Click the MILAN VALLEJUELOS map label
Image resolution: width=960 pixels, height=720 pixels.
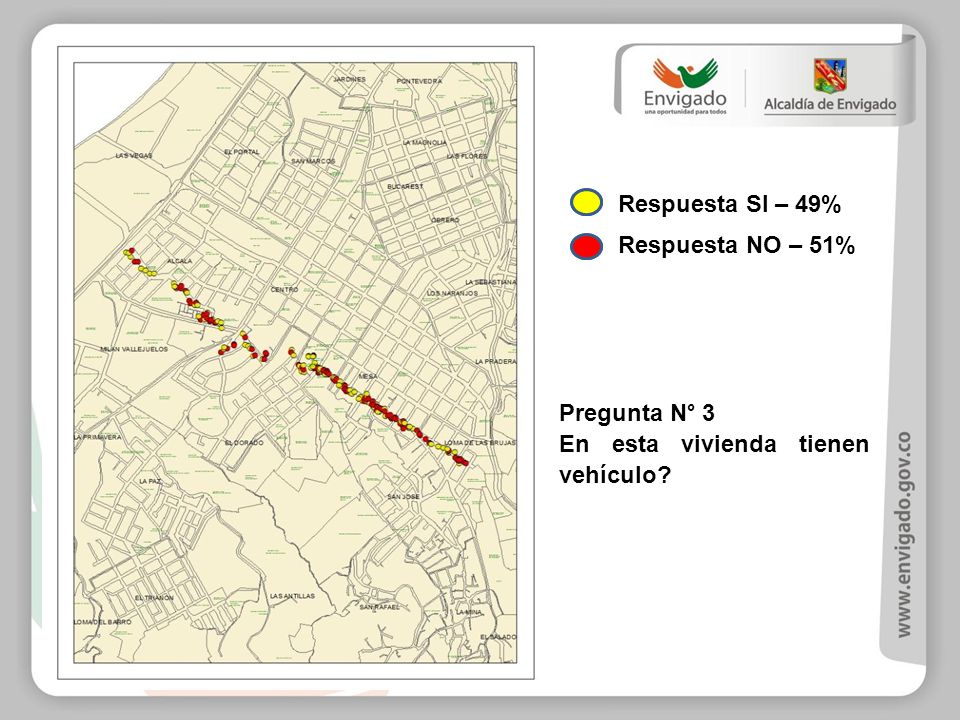click(x=134, y=349)
